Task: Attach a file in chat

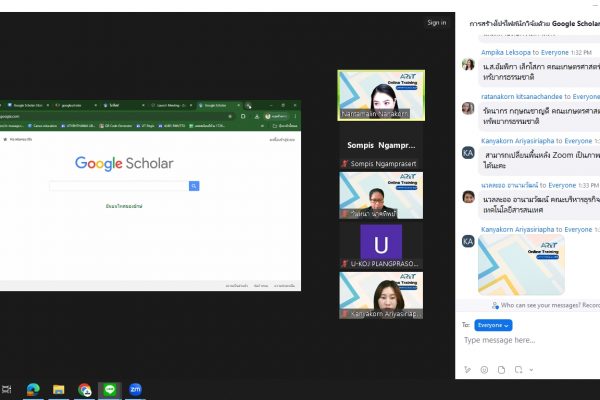Action: 501,370
